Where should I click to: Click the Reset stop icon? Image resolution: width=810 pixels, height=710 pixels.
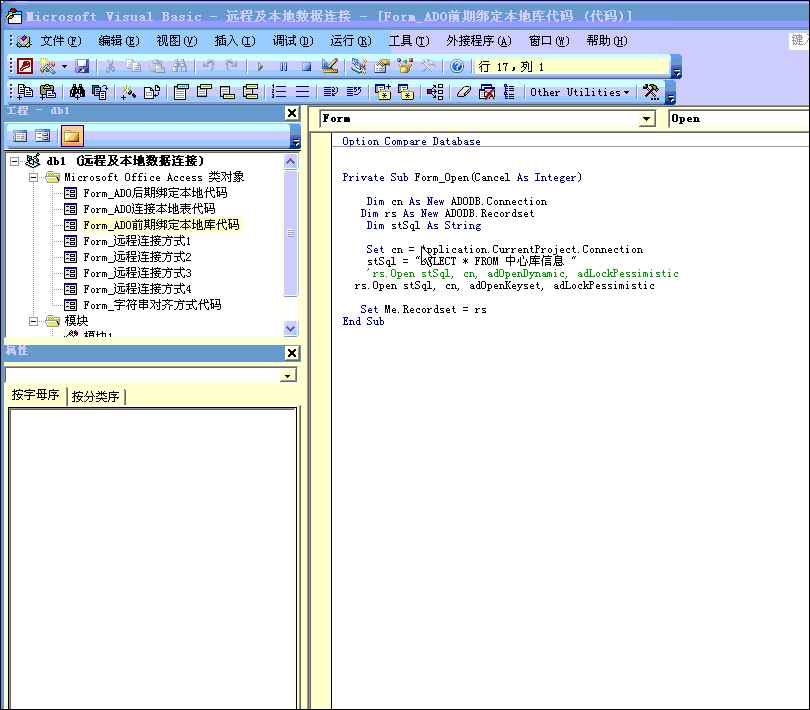pos(306,66)
